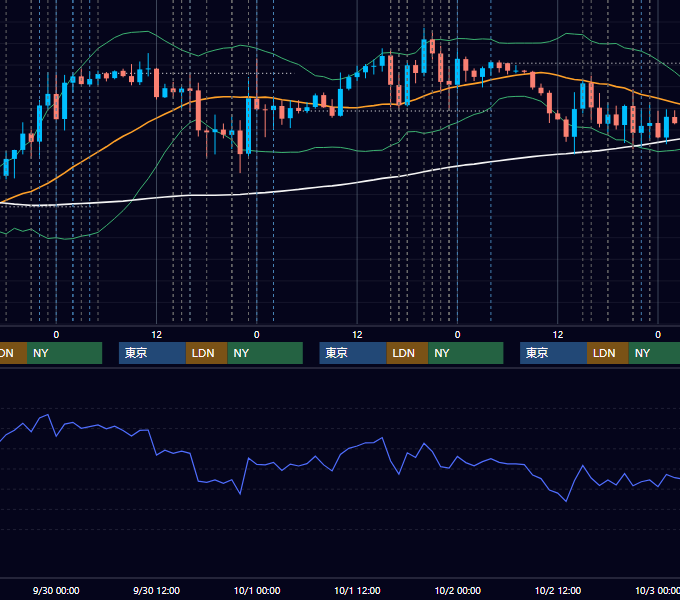Click the 10/2 12:00 time axis label
680x600 pixels.
558,590
